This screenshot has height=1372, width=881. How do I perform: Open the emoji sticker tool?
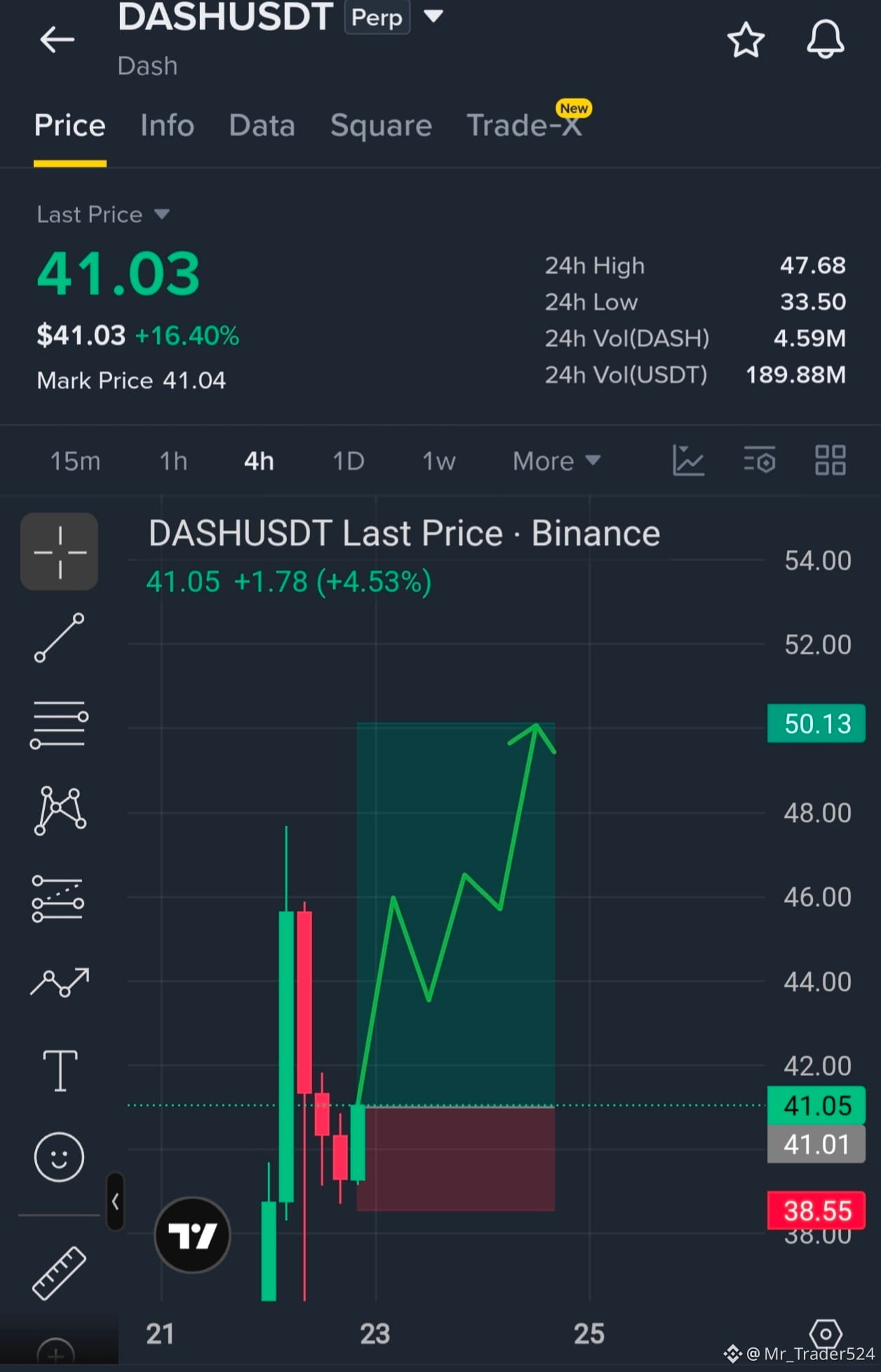tap(59, 1157)
